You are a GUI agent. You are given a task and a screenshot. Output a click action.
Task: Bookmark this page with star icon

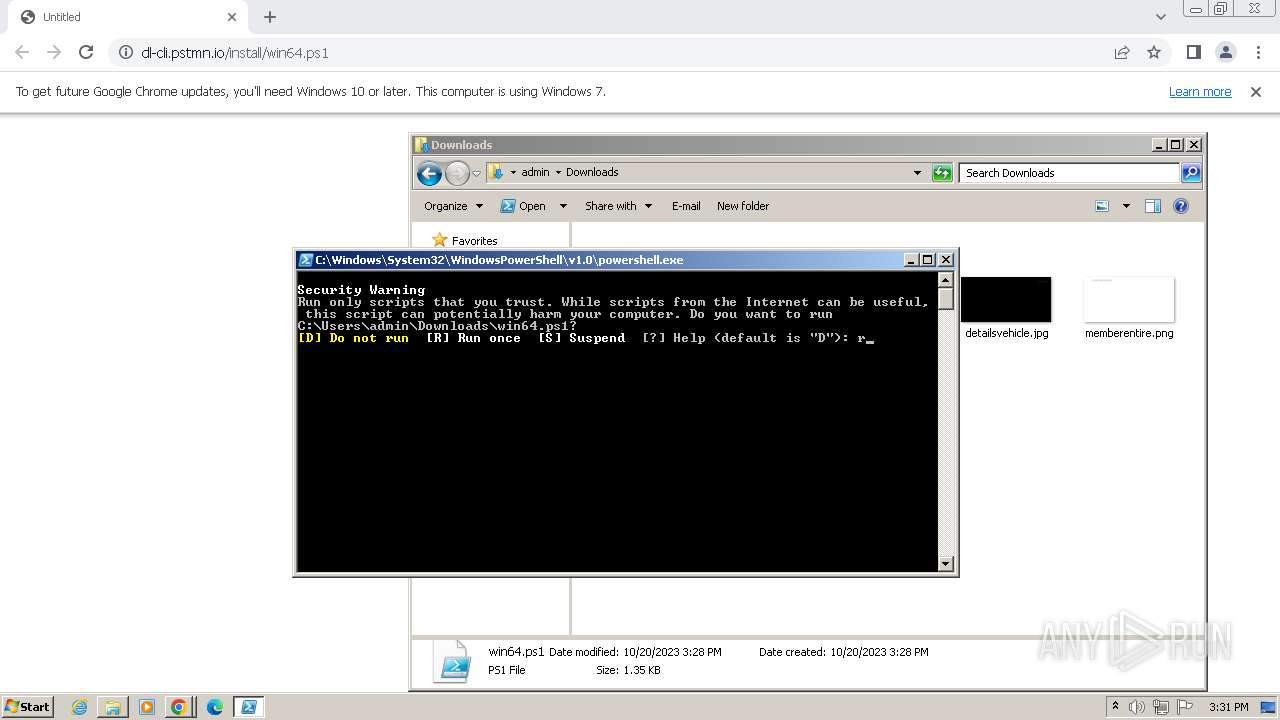pos(1154,52)
